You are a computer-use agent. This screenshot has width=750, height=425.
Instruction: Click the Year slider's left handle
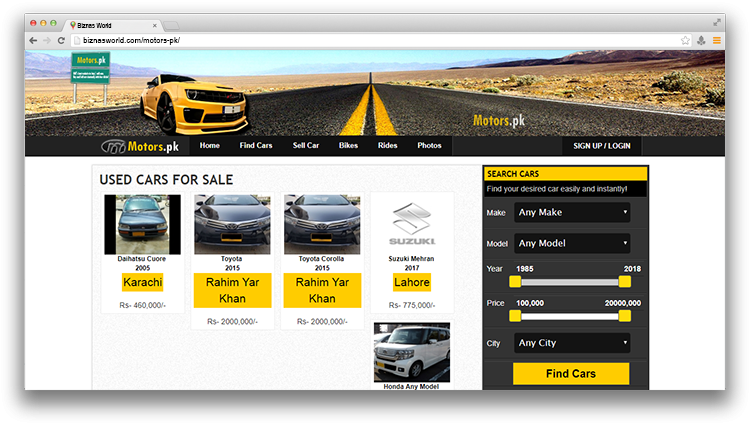tap(516, 281)
